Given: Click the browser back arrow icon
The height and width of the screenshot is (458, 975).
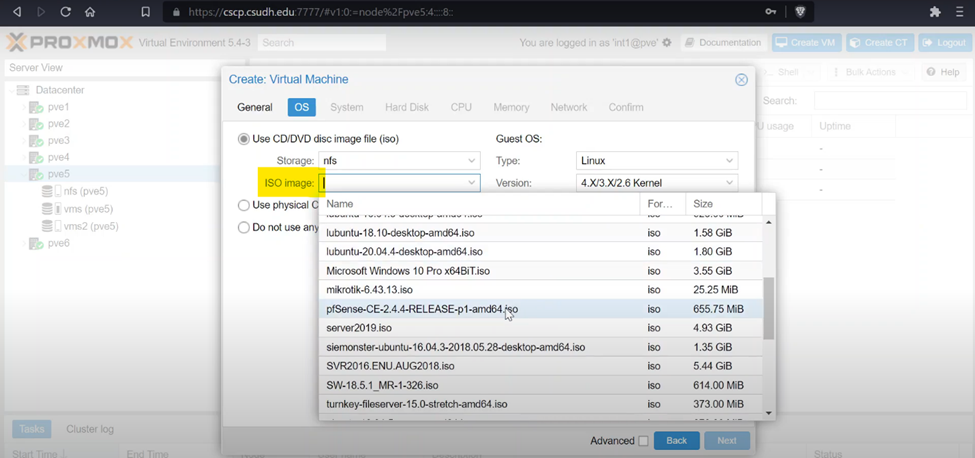Looking at the screenshot, I should pos(17,12).
